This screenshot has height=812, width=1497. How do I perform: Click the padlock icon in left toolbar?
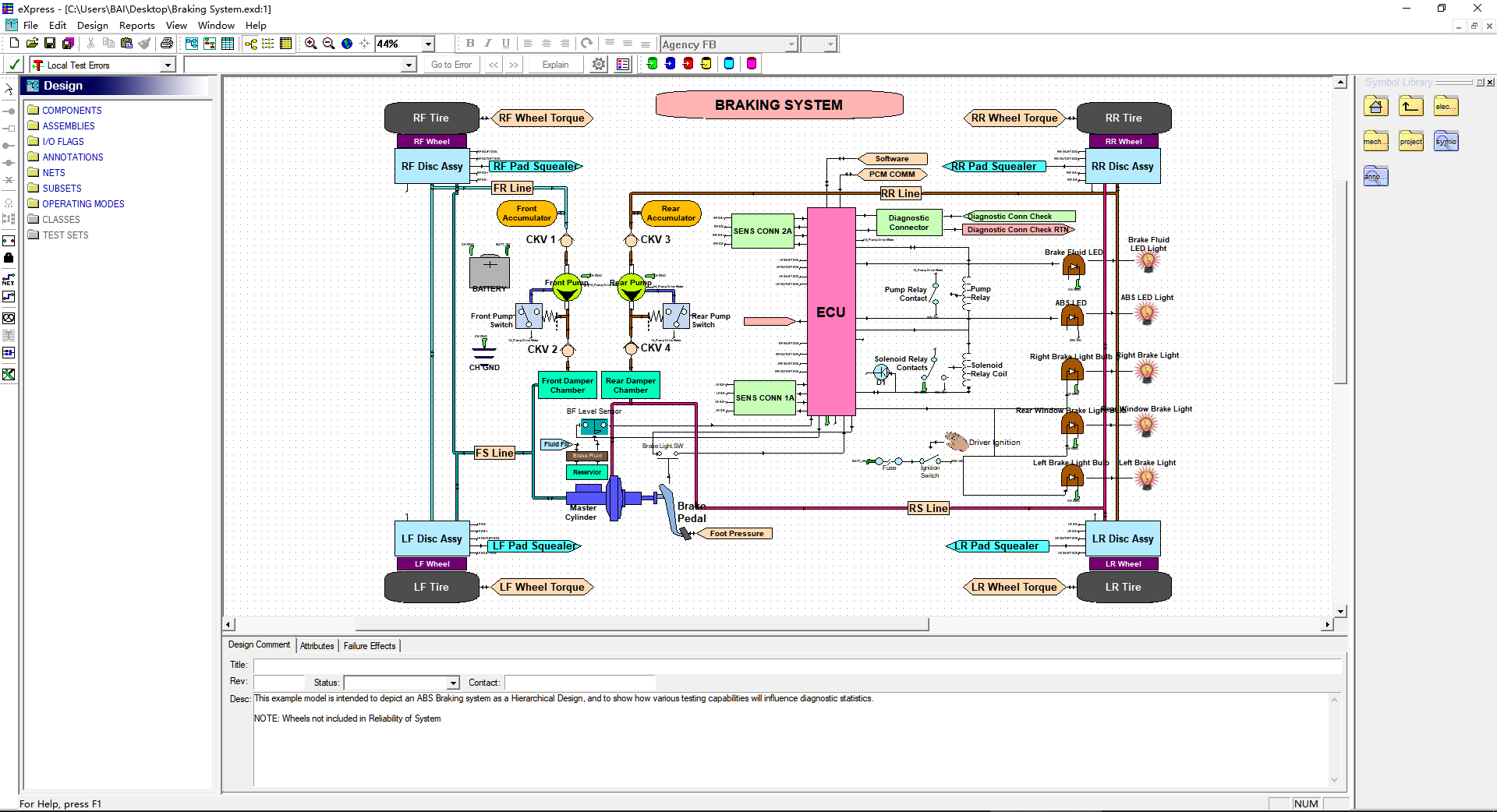(x=9, y=258)
